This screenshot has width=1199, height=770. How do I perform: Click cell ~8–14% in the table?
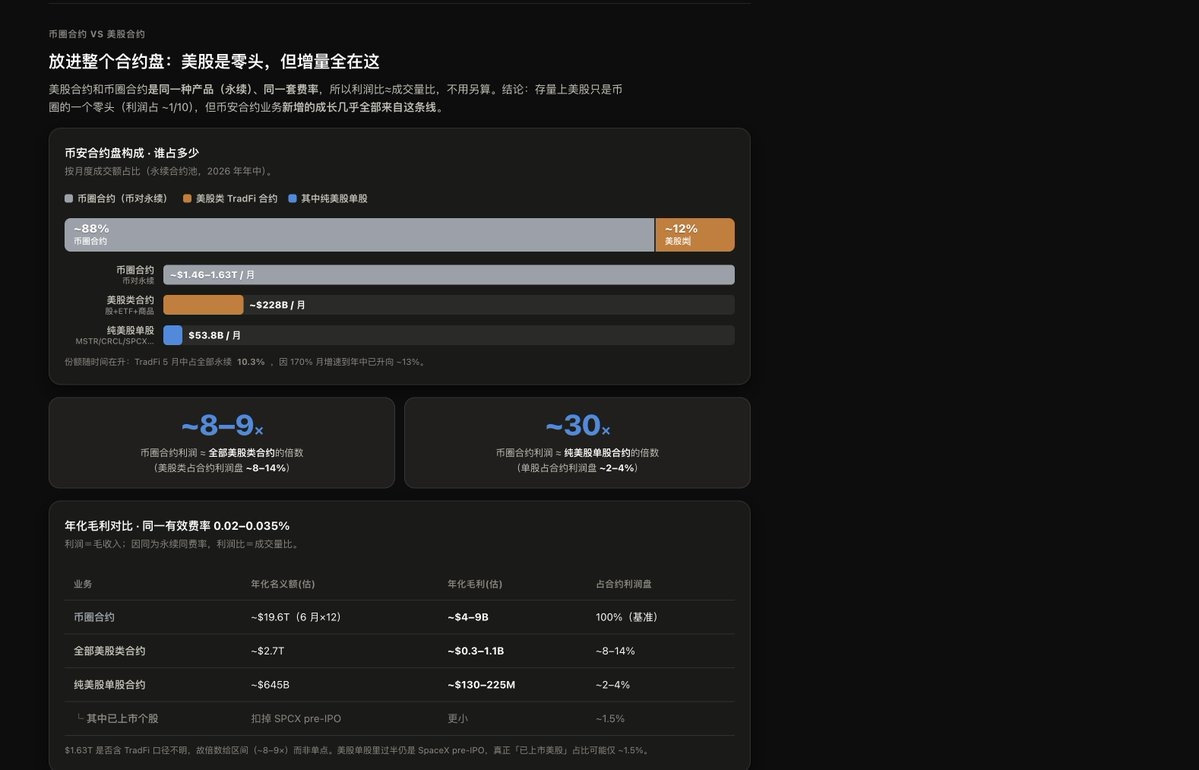(x=616, y=651)
